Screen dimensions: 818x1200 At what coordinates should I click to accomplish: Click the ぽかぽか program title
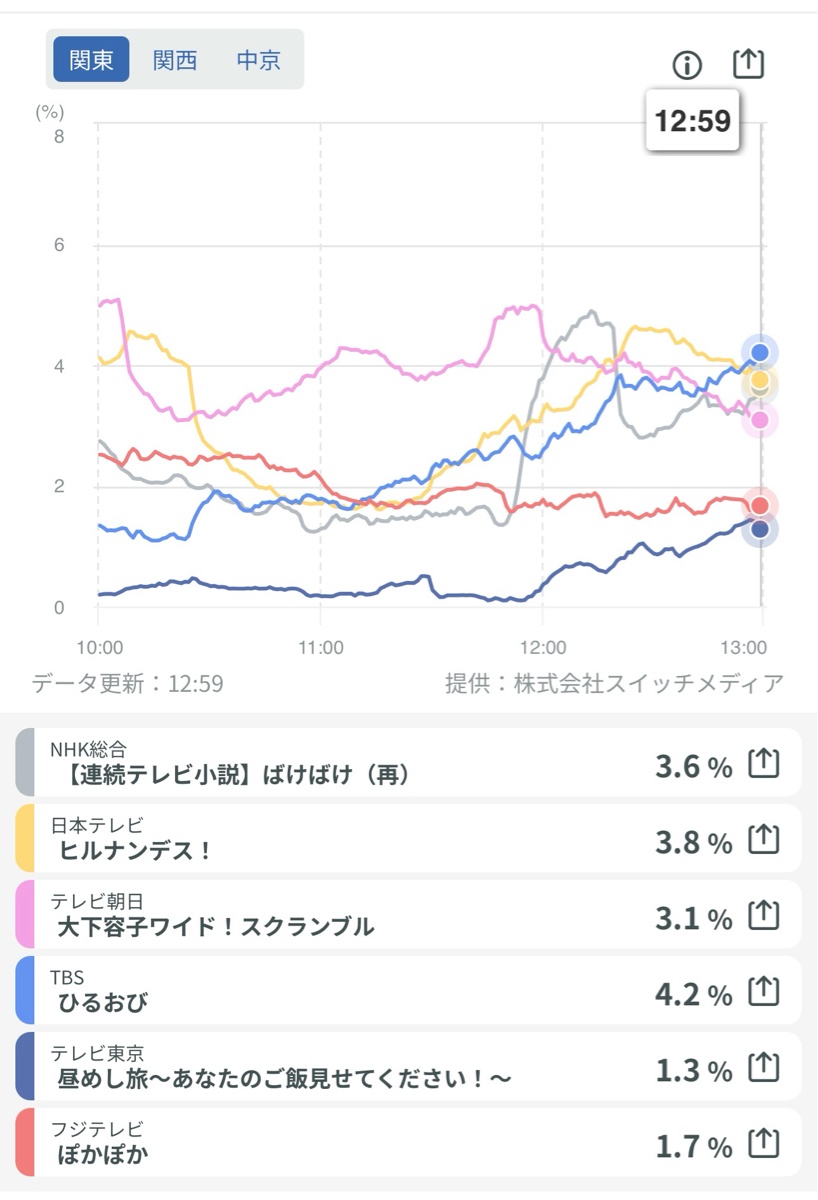pyautogui.click(x=104, y=1153)
